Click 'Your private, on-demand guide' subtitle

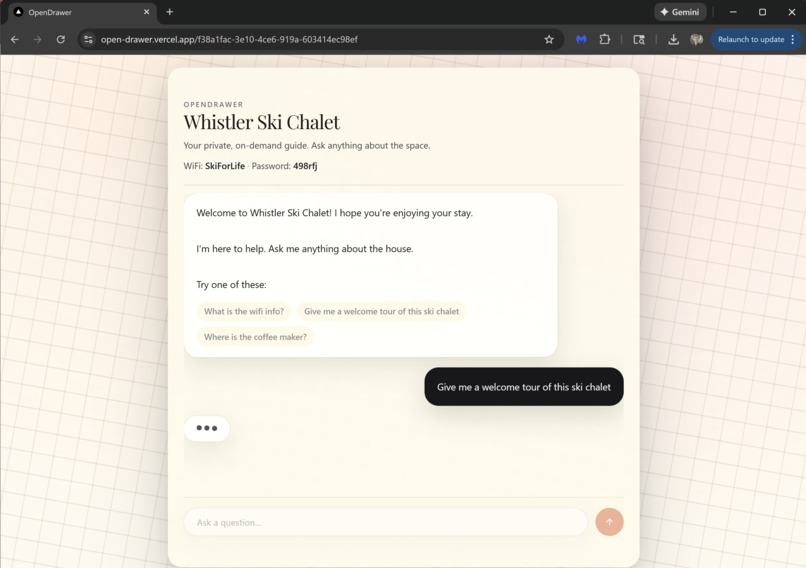pyautogui.click(x=307, y=145)
